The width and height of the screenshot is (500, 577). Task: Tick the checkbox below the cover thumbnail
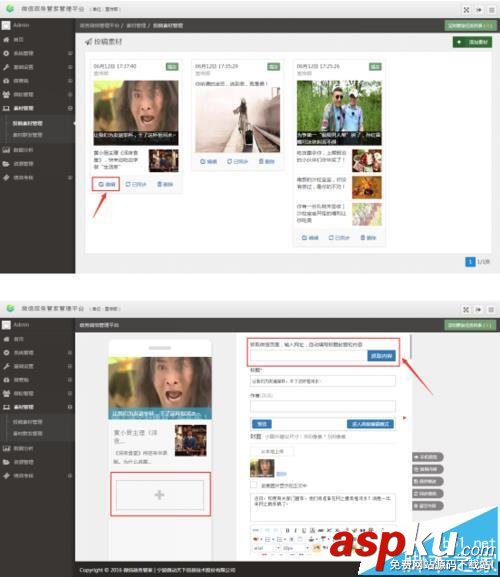(x=254, y=484)
